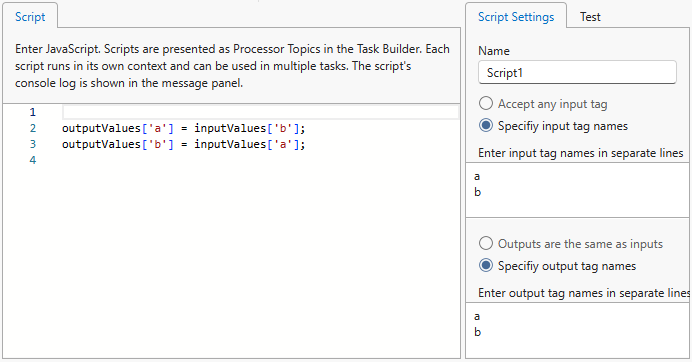Click output tag name 'a' in output list
692x362 pixels.
click(477, 317)
